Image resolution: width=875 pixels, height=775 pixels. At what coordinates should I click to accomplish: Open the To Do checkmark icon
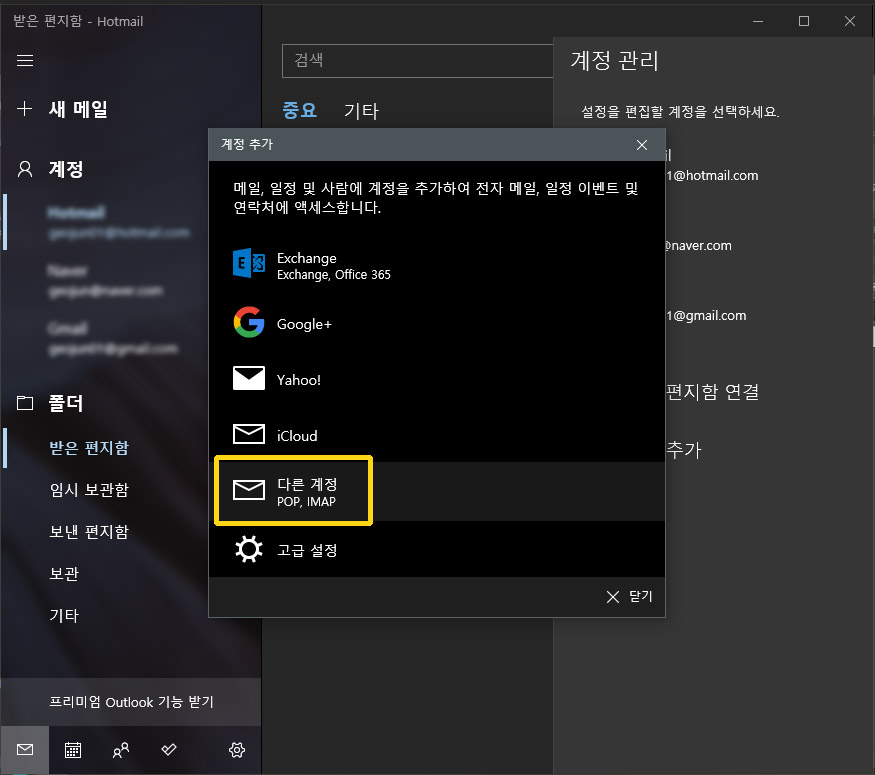pyautogui.click(x=169, y=749)
